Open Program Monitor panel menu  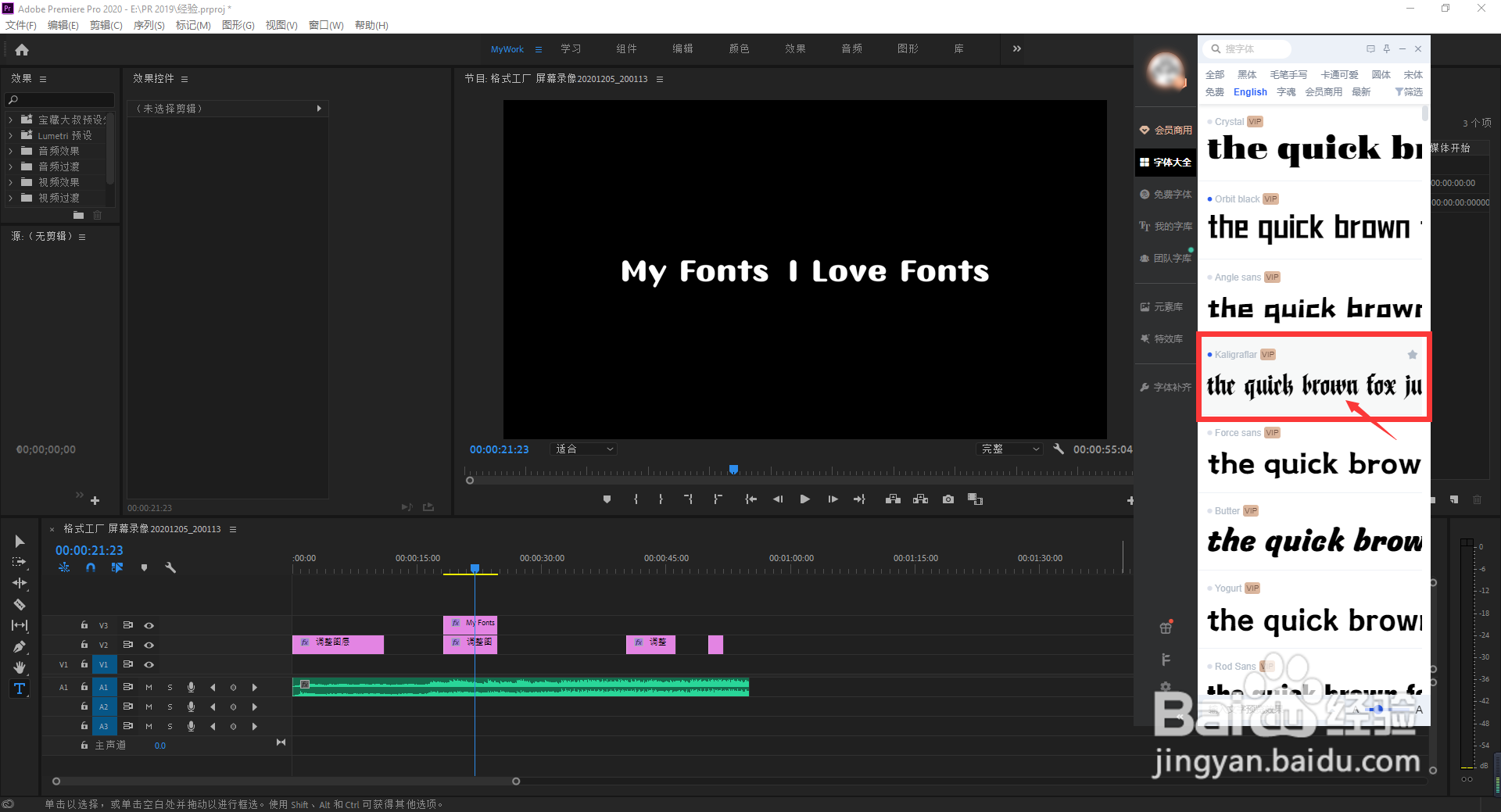(660, 79)
